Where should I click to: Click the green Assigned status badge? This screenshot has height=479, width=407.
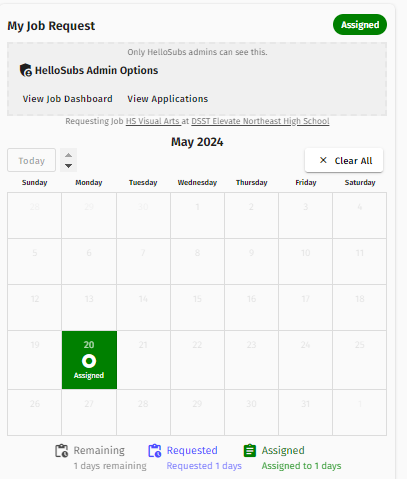360,25
